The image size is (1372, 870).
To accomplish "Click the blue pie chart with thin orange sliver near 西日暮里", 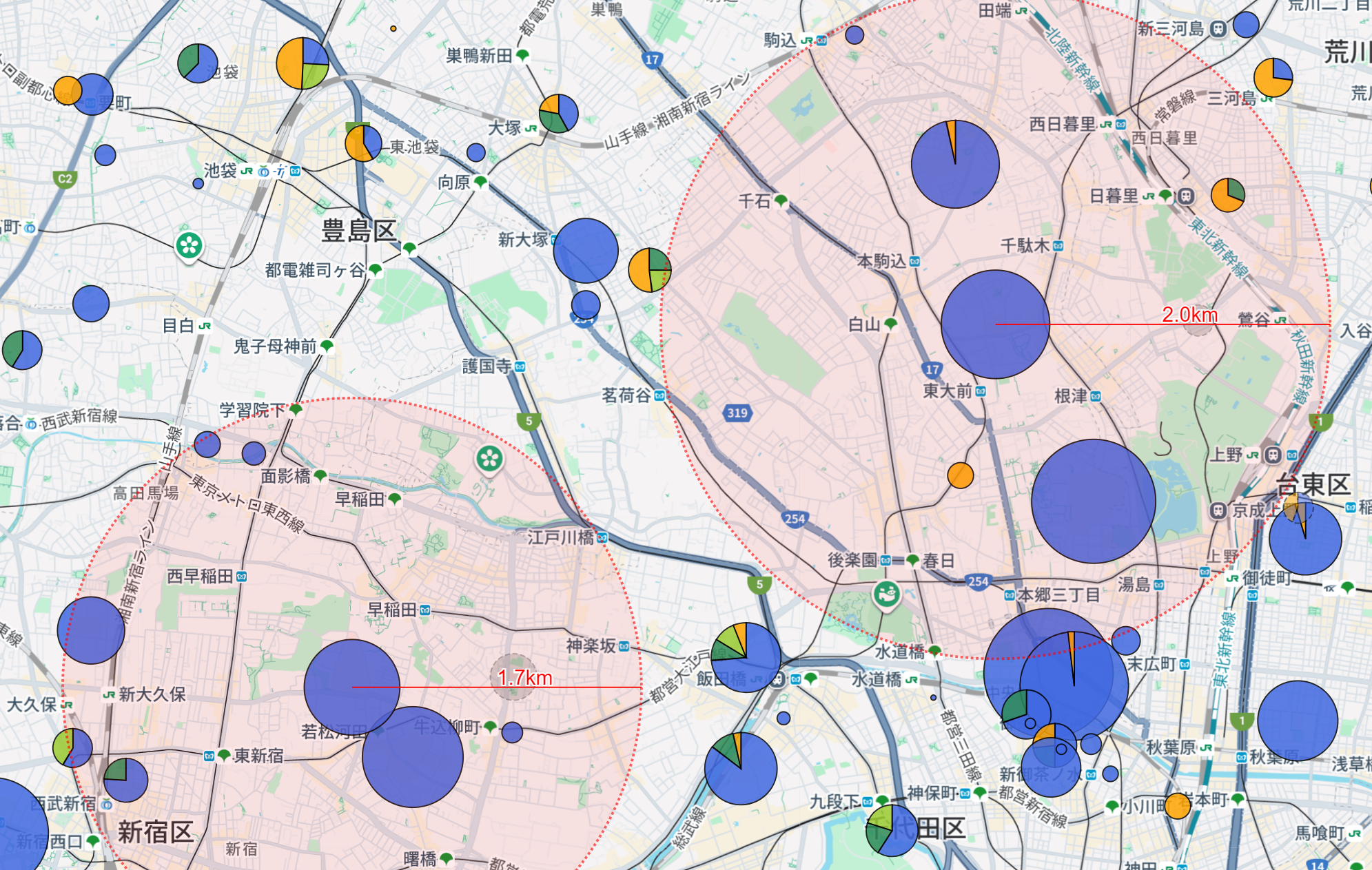I will point(954,164).
